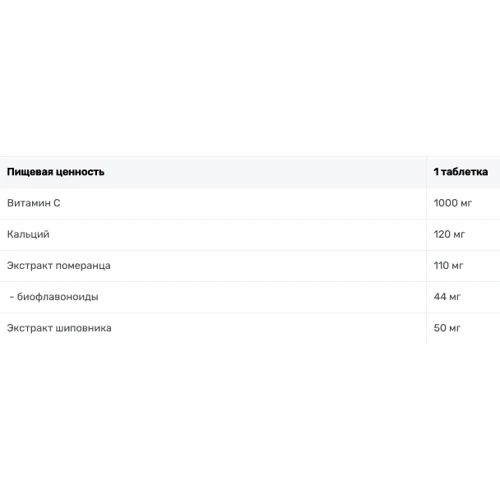Click the Пищевая ценность column header

coord(56,172)
